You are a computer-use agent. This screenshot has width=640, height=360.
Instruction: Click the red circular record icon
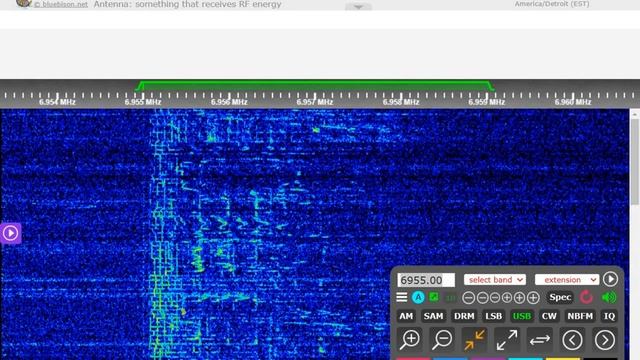click(587, 297)
